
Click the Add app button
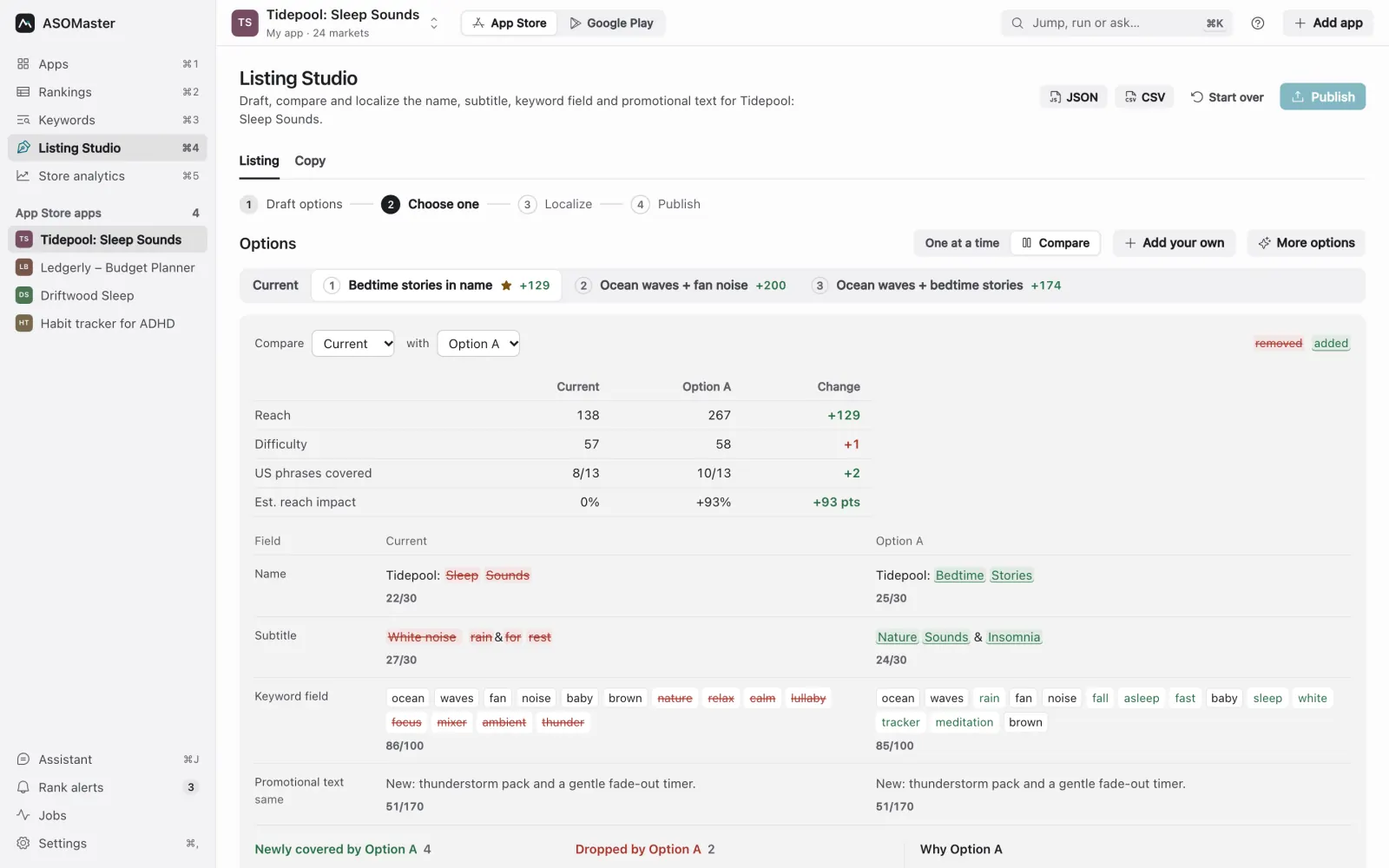[1328, 23]
